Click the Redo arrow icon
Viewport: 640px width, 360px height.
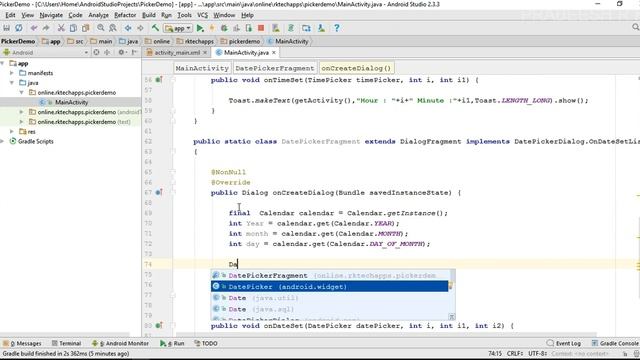click(x=46, y=28)
